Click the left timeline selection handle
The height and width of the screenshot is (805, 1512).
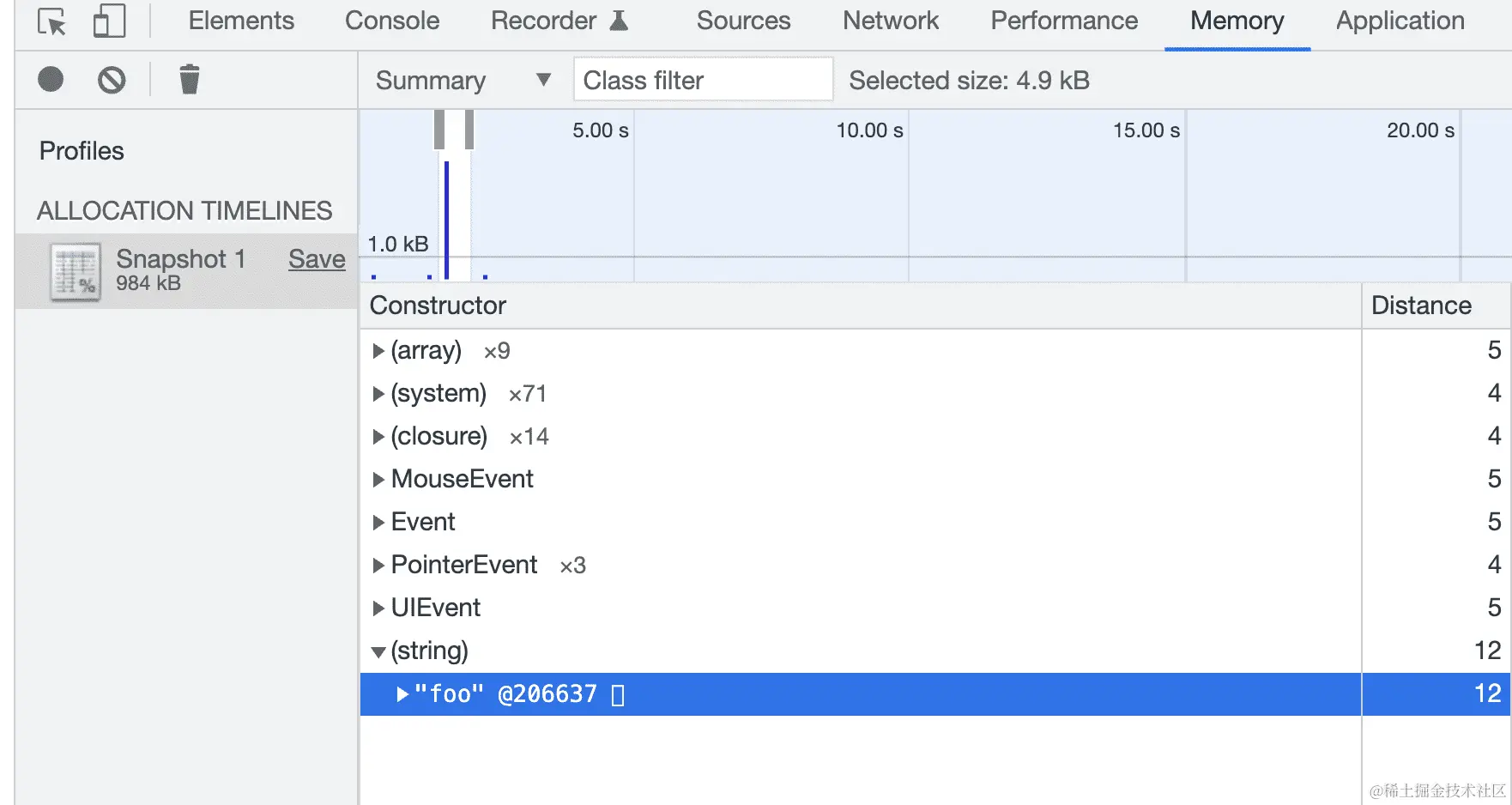click(x=439, y=130)
